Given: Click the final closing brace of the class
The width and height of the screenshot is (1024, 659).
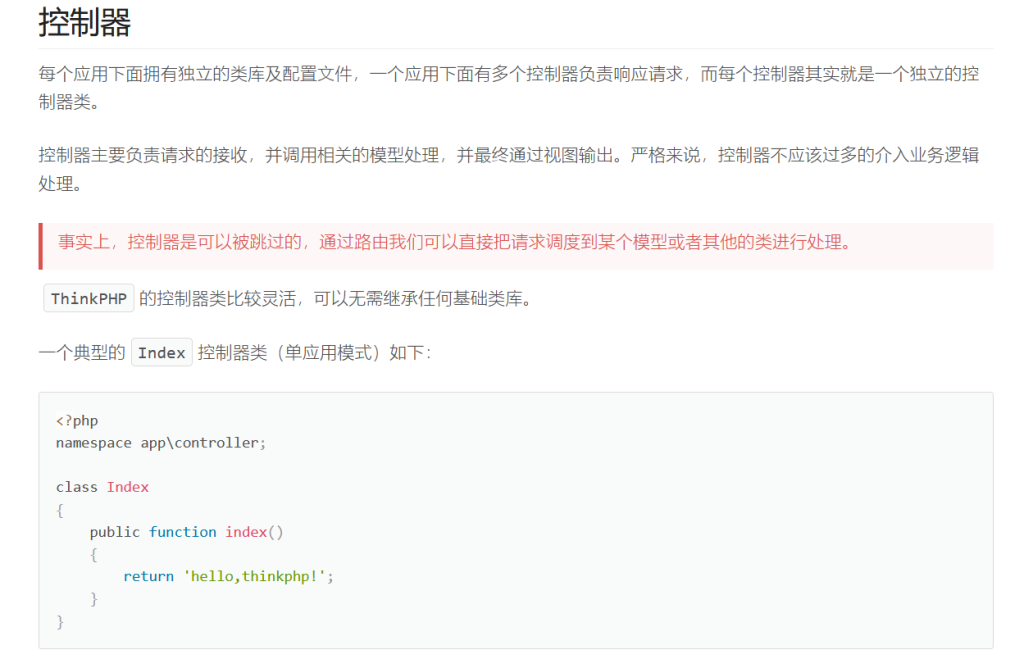Looking at the screenshot, I should (x=60, y=621).
